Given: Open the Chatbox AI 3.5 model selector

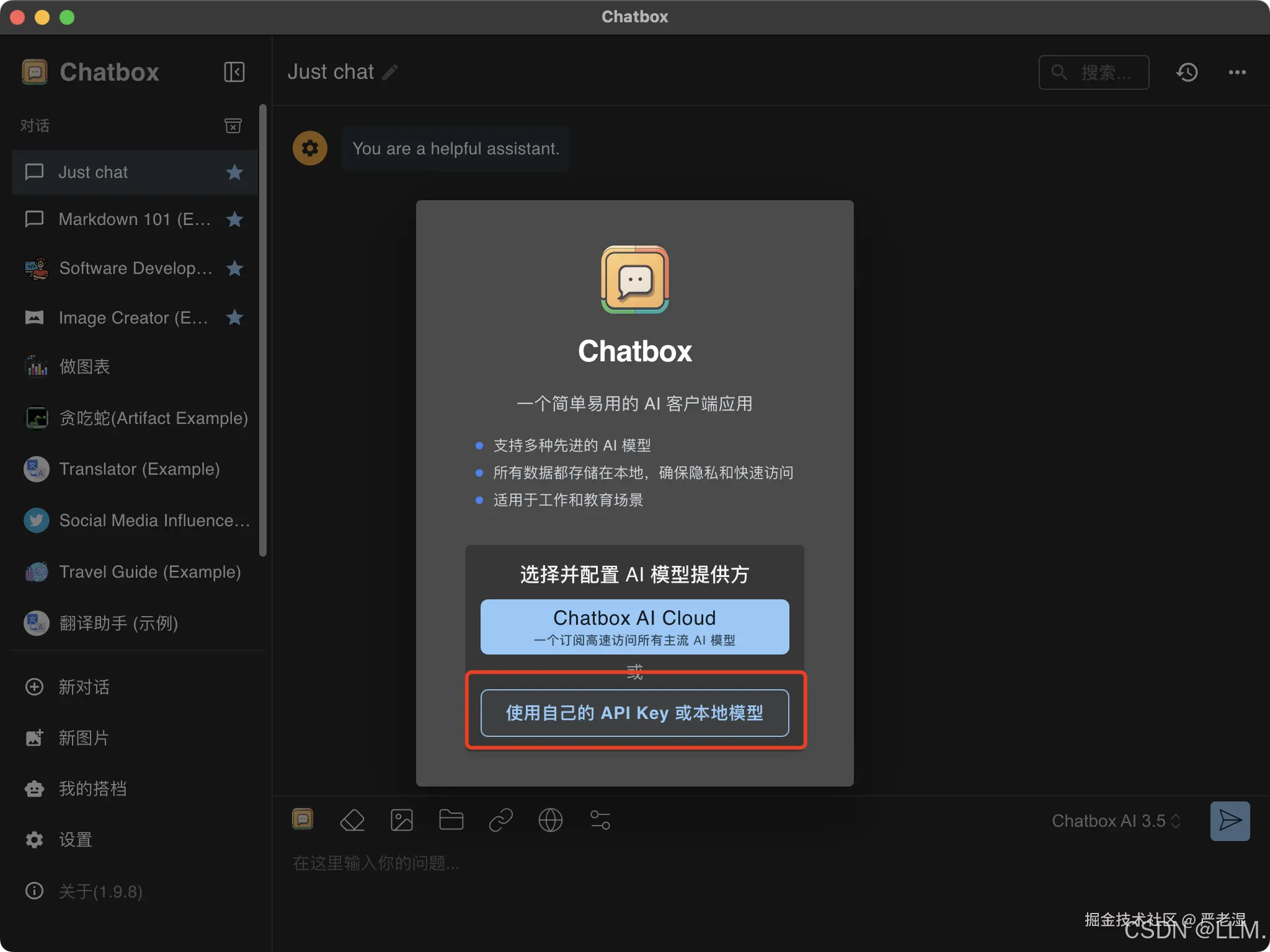Looking at the screenshot, I should tap(1116, 821).
